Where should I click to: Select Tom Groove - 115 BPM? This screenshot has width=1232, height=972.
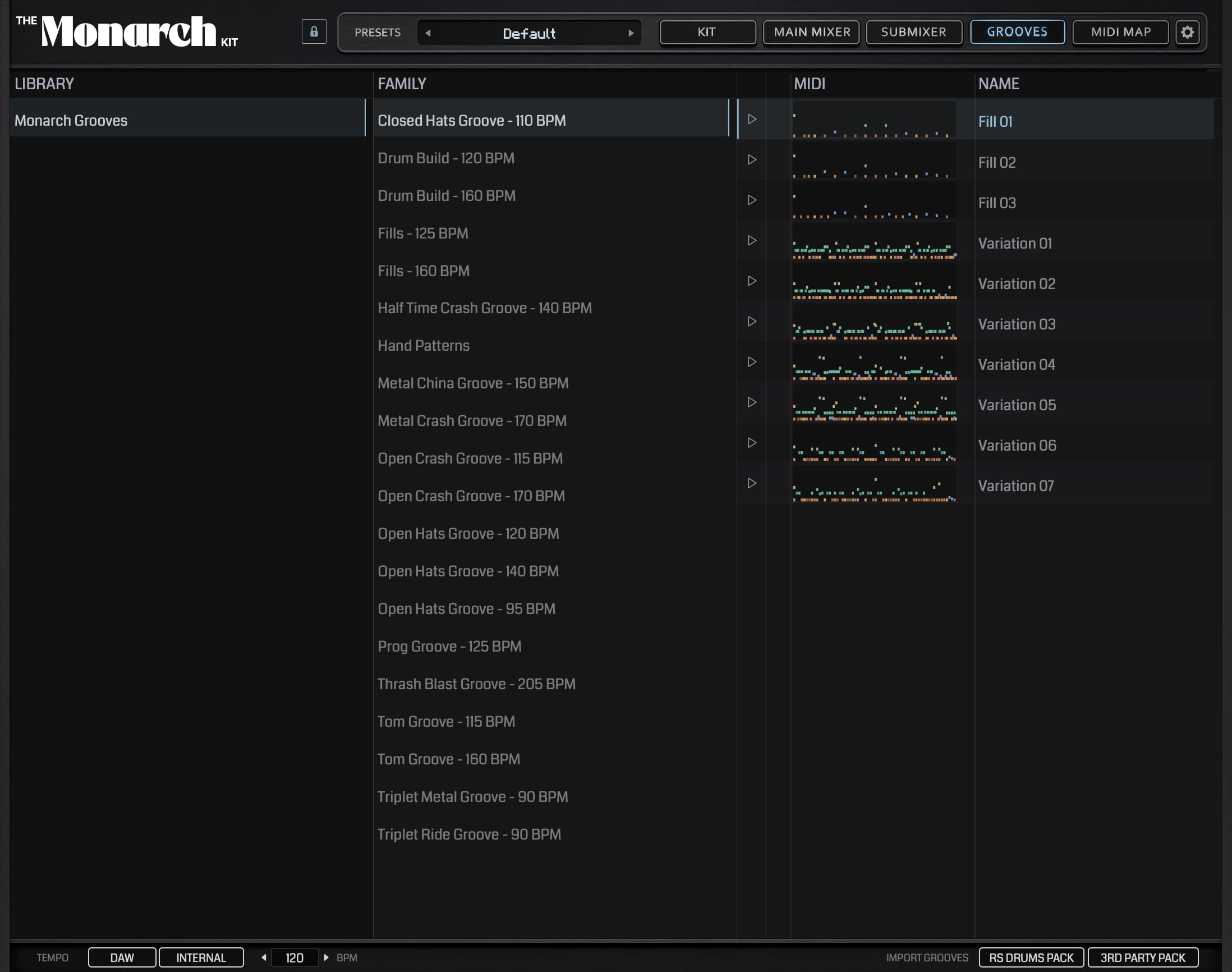[551, 721]
